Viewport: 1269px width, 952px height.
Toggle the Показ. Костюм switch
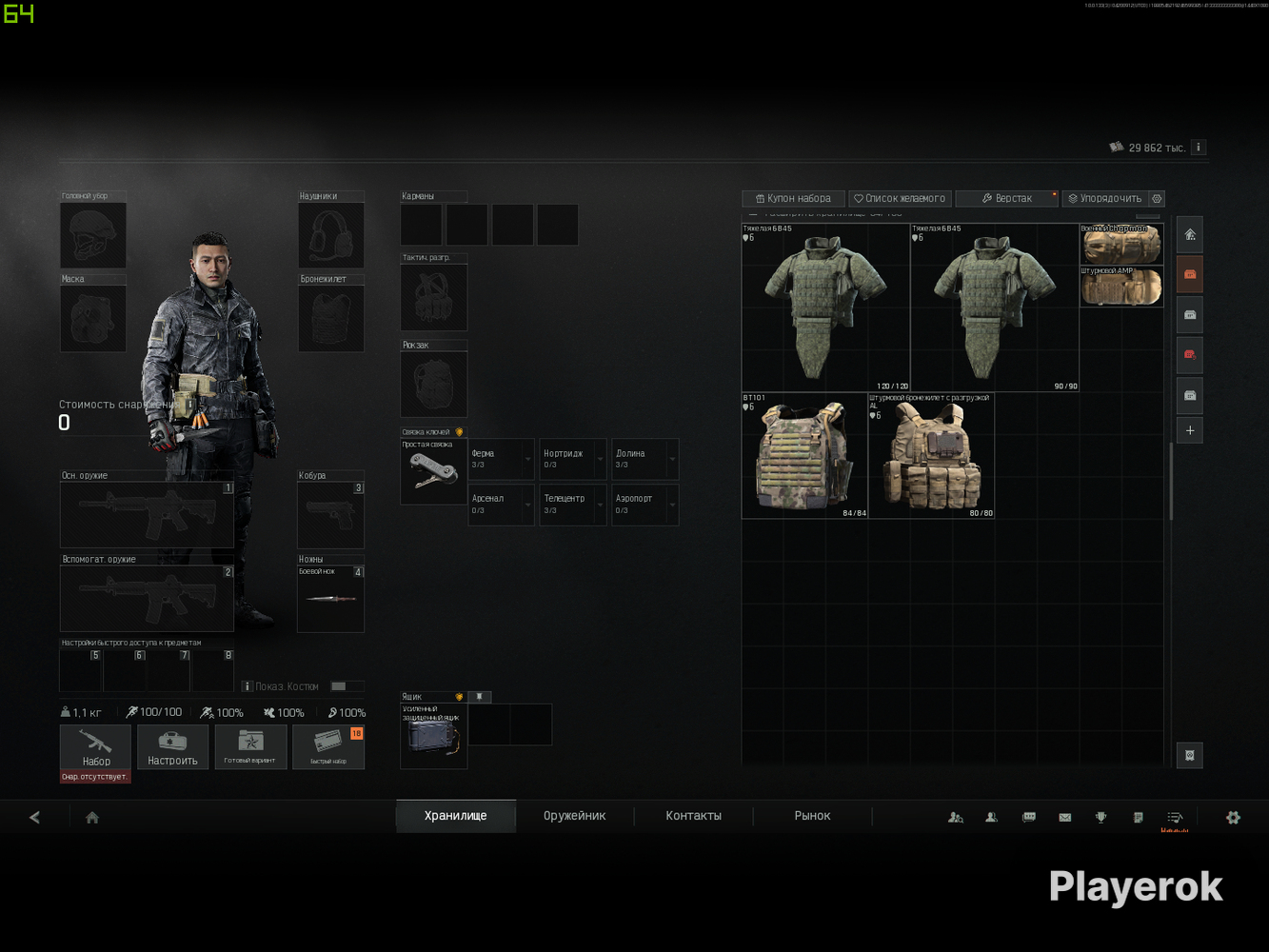click(x=347, y=686)
